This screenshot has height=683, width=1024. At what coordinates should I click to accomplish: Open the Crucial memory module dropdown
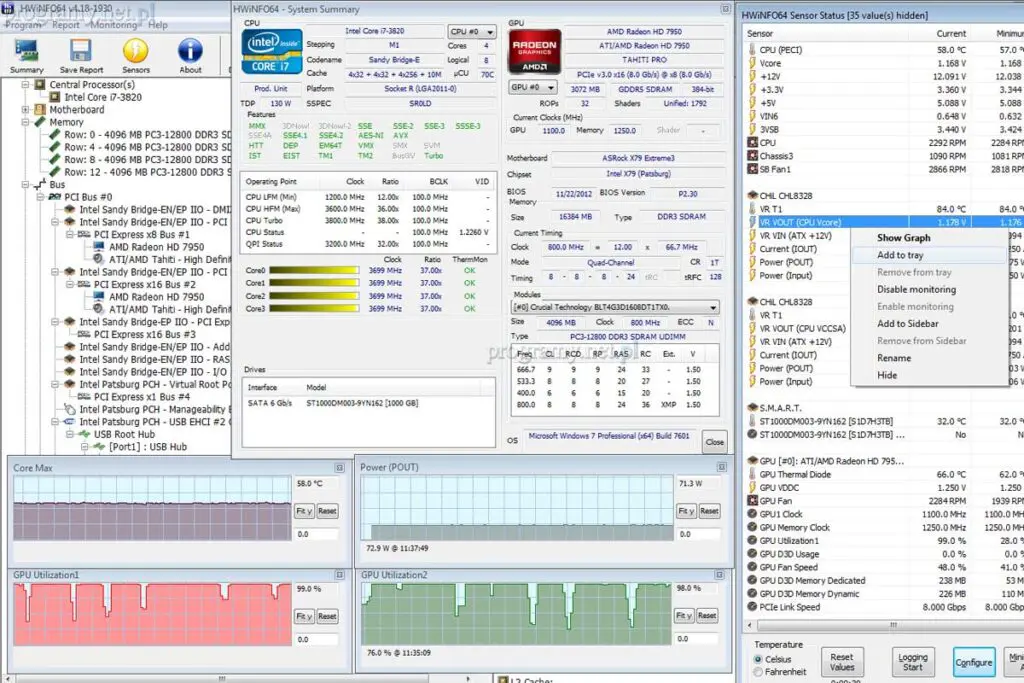(x=615, y=307)
